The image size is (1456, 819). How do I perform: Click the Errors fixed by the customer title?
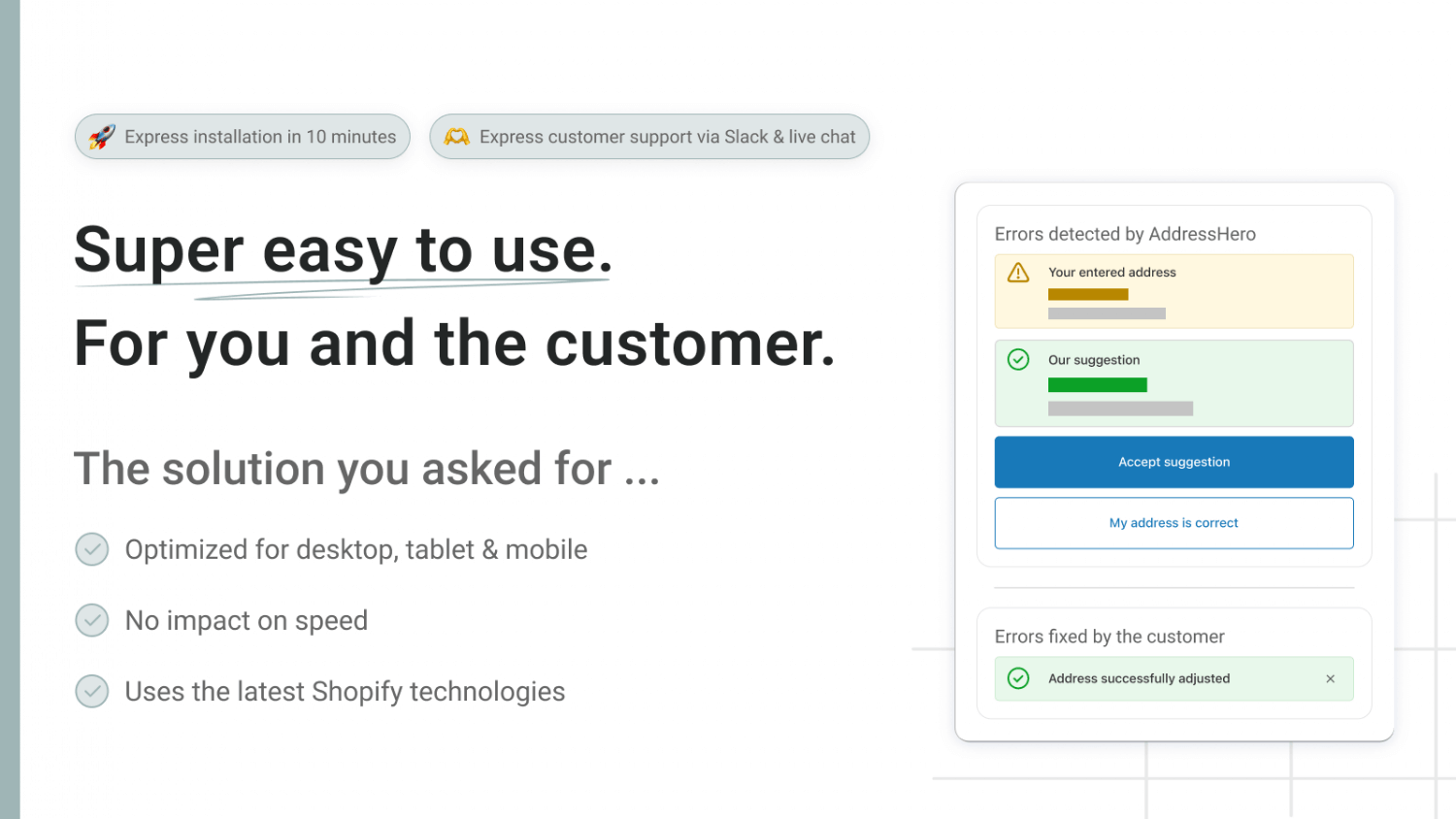[x=1109, y=637]
